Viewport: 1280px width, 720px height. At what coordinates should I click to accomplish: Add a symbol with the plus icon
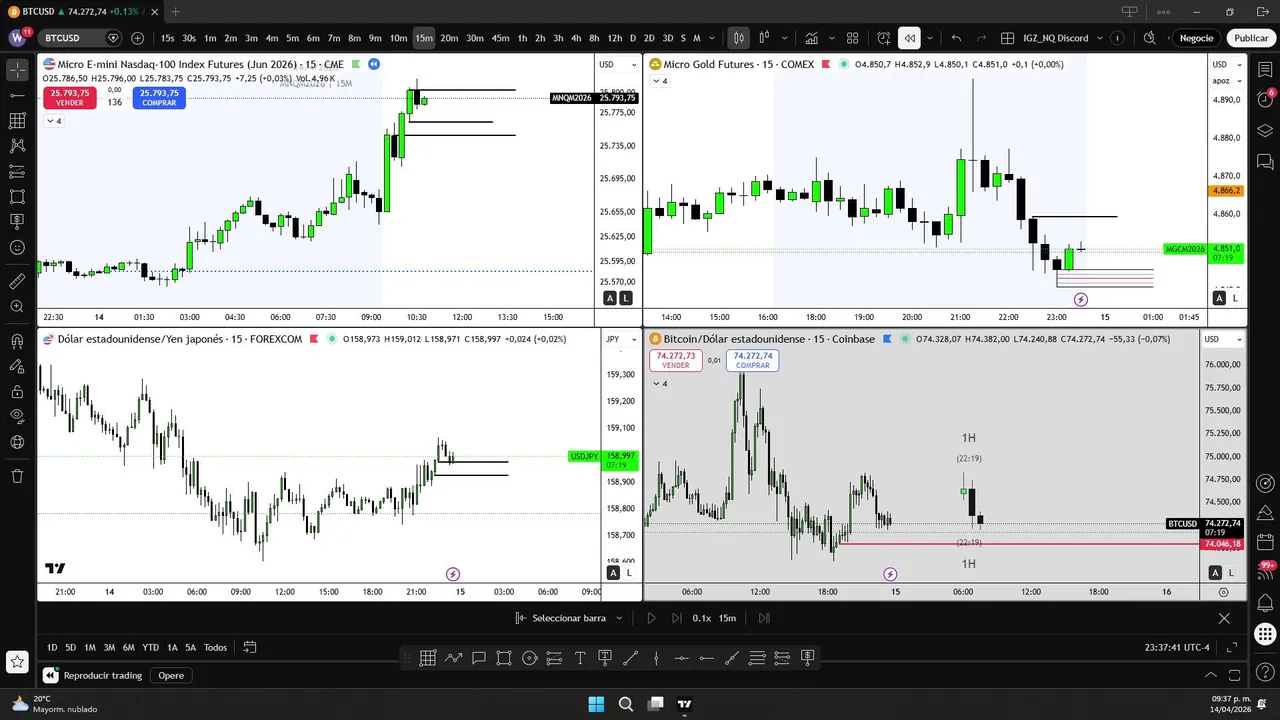click(137, 38)
